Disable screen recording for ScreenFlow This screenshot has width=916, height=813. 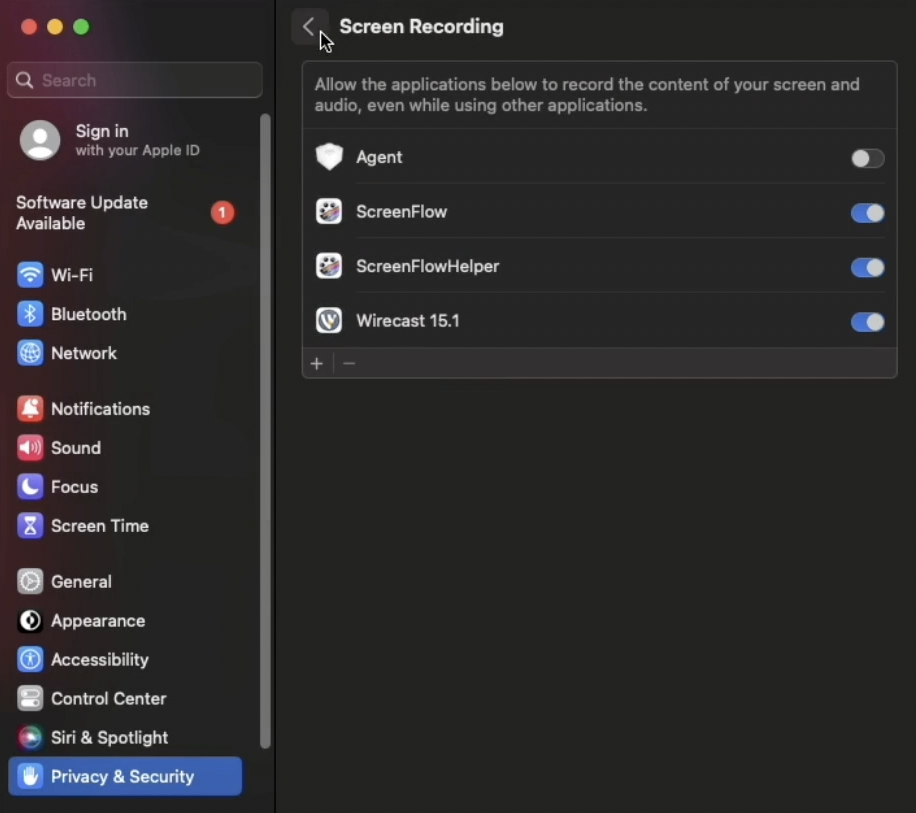(x=866, y=213)
